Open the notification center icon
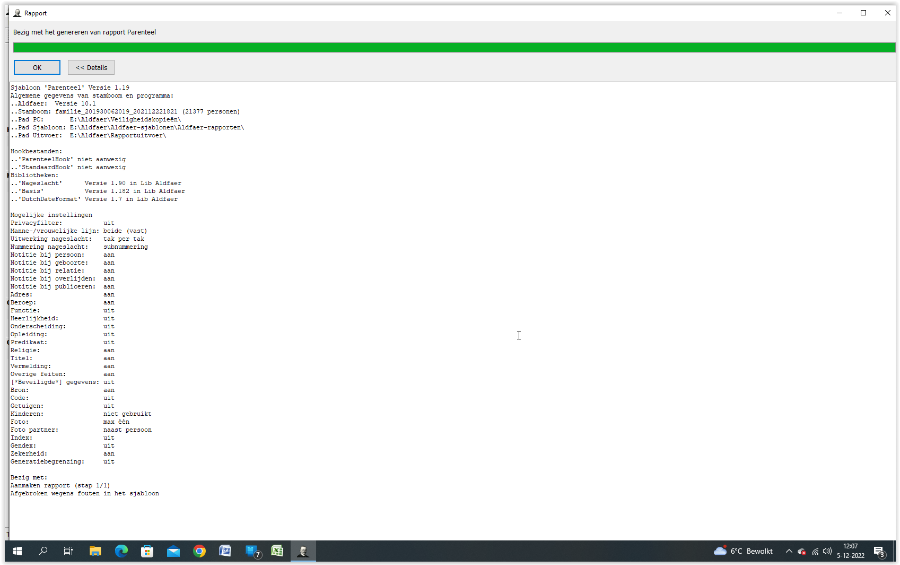Viewport: 900px width, 565px height. tap(879, 551)
